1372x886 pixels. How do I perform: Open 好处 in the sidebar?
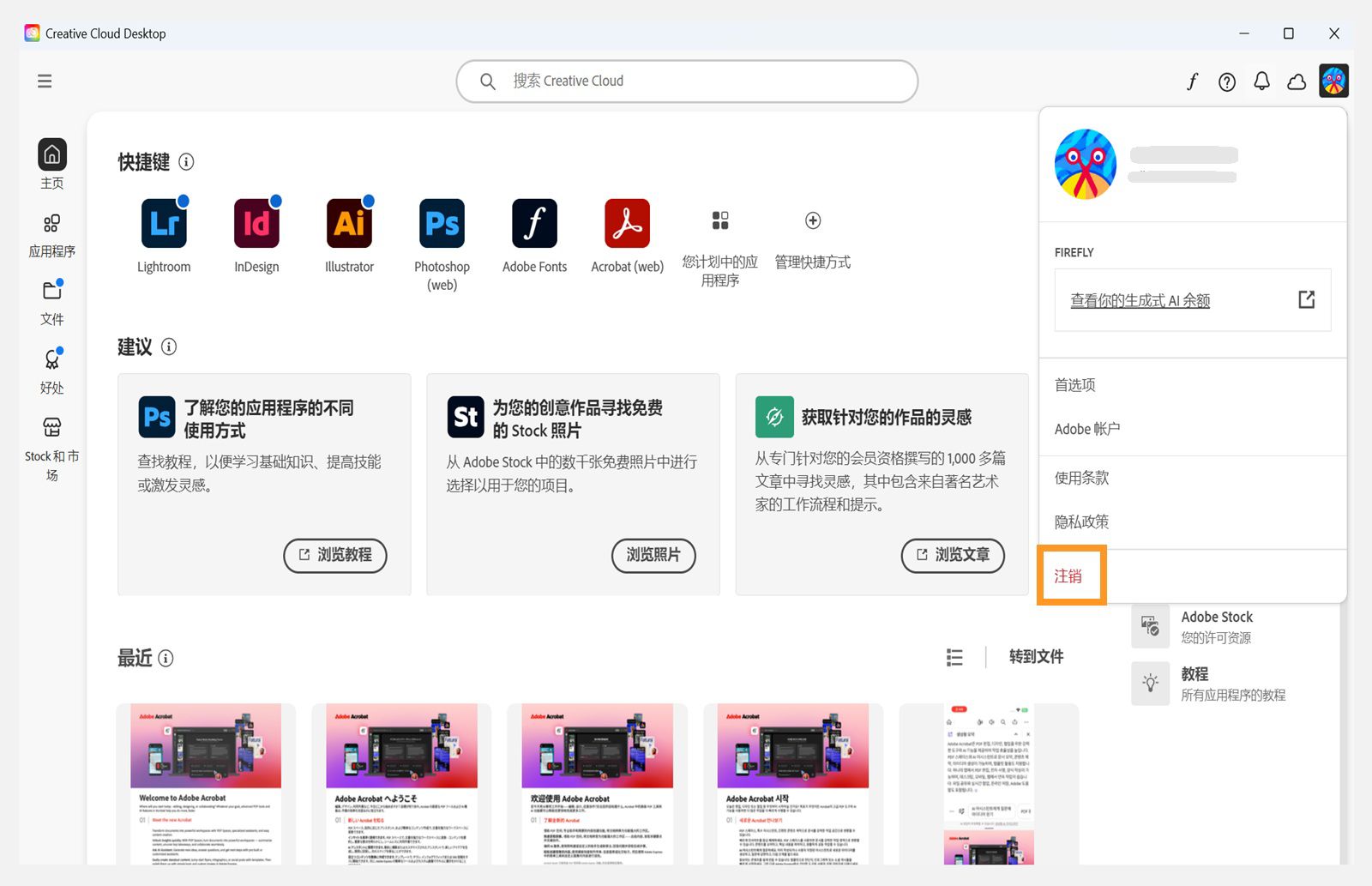click(52, 371)
